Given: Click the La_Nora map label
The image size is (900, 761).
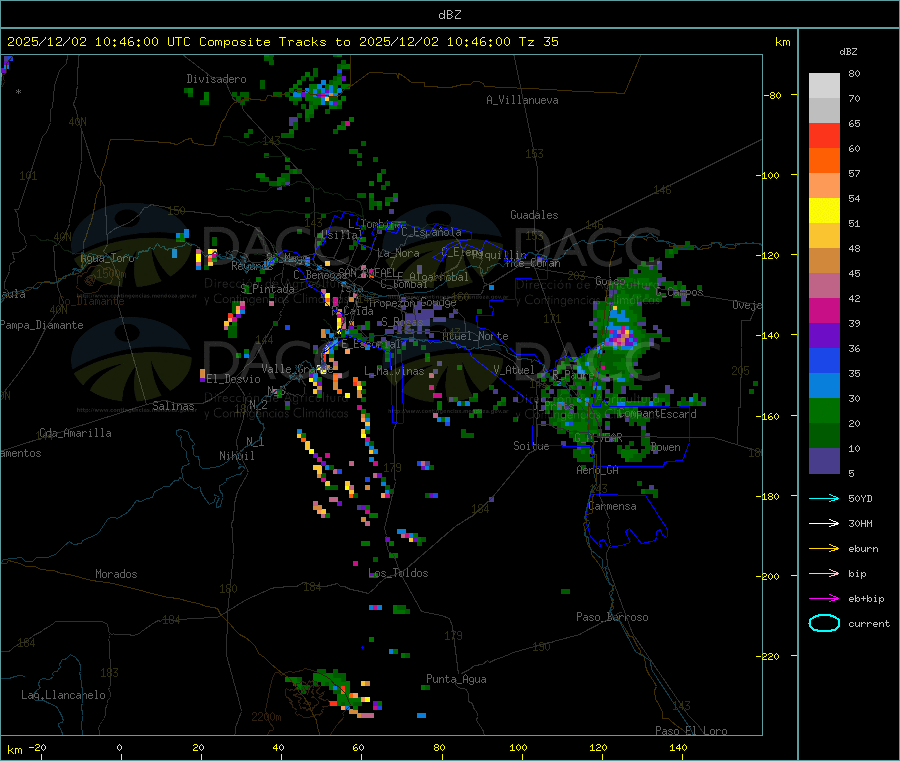Looking at the screenshot, I should click(398, 253).
